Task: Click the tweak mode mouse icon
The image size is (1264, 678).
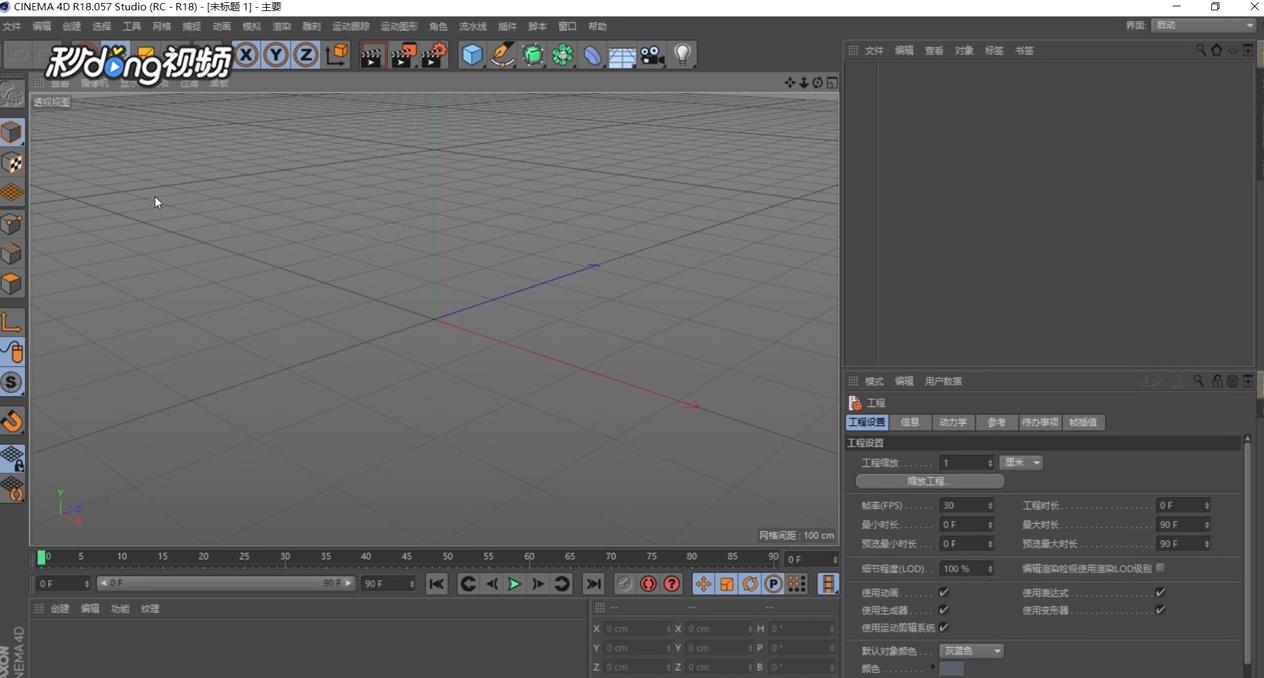Action: tap(12, 351)
